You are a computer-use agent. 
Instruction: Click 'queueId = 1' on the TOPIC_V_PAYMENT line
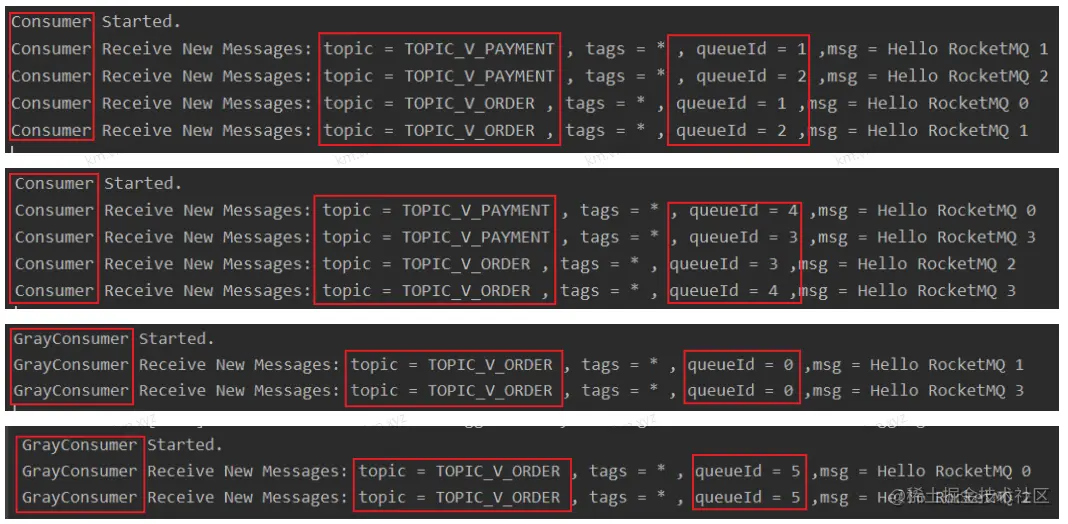tap(751, 49)
